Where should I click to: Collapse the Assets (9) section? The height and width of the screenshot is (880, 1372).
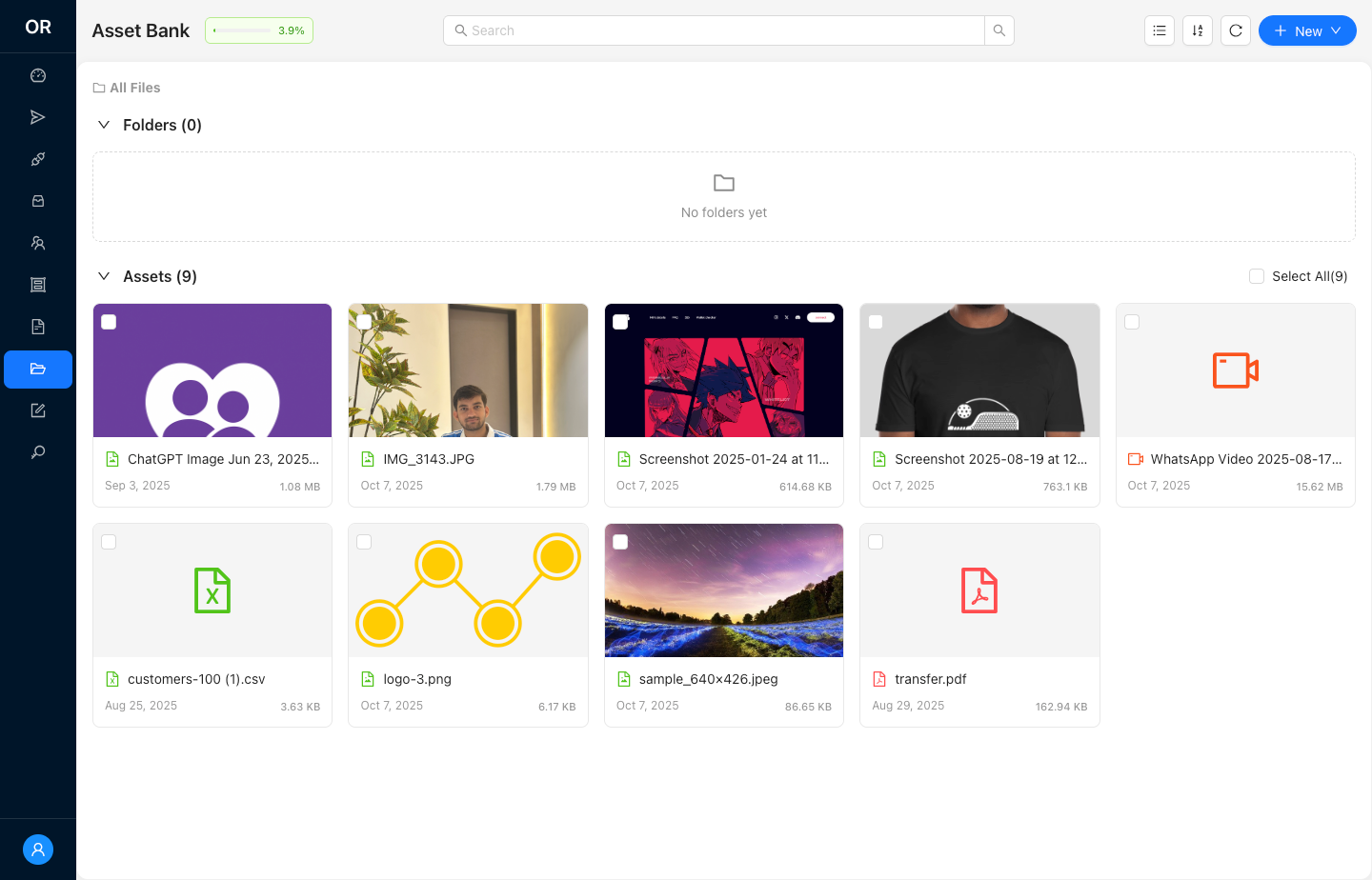[x=104, y=275]
